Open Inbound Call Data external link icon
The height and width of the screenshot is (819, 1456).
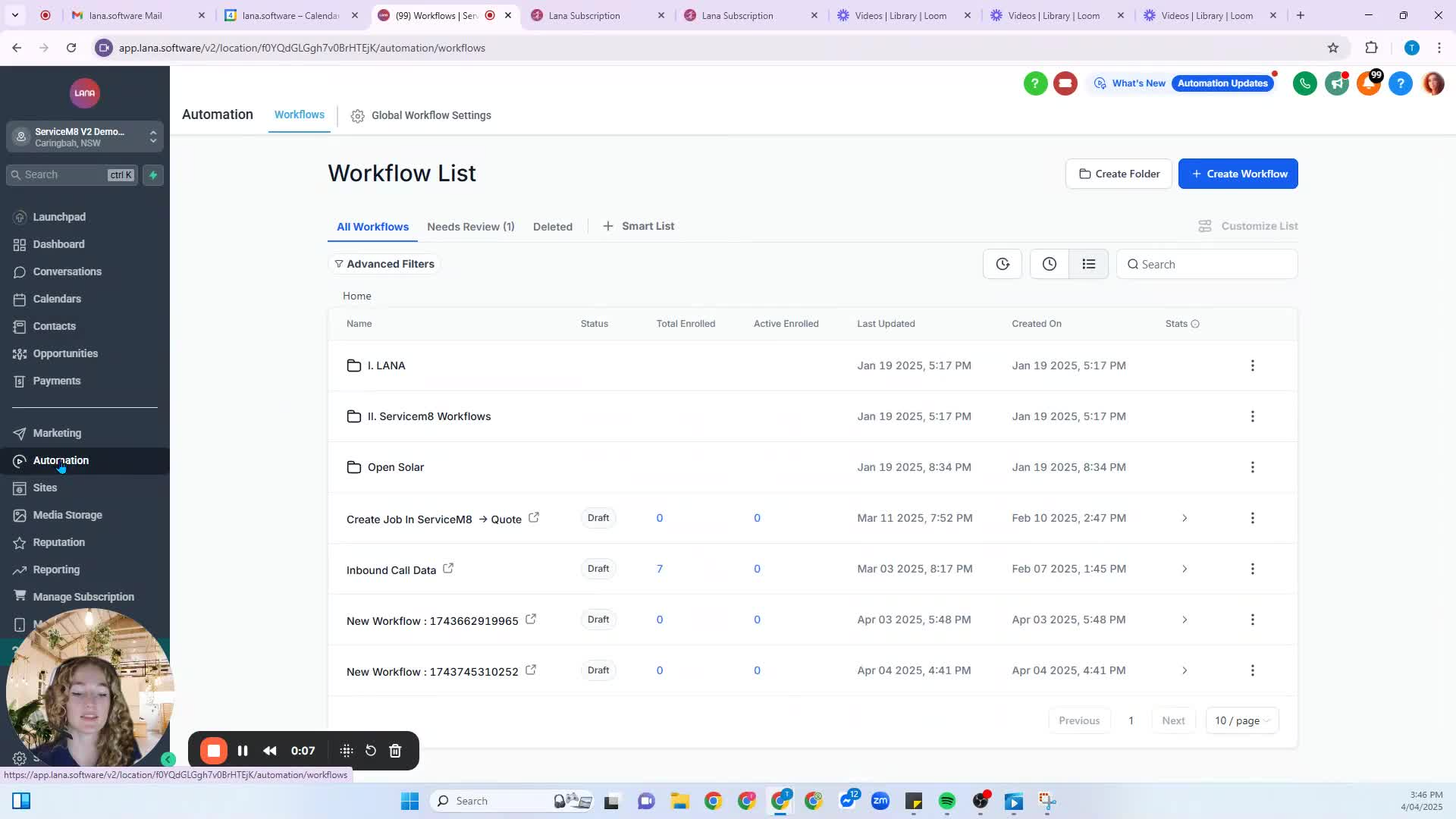tap(448, 569)
